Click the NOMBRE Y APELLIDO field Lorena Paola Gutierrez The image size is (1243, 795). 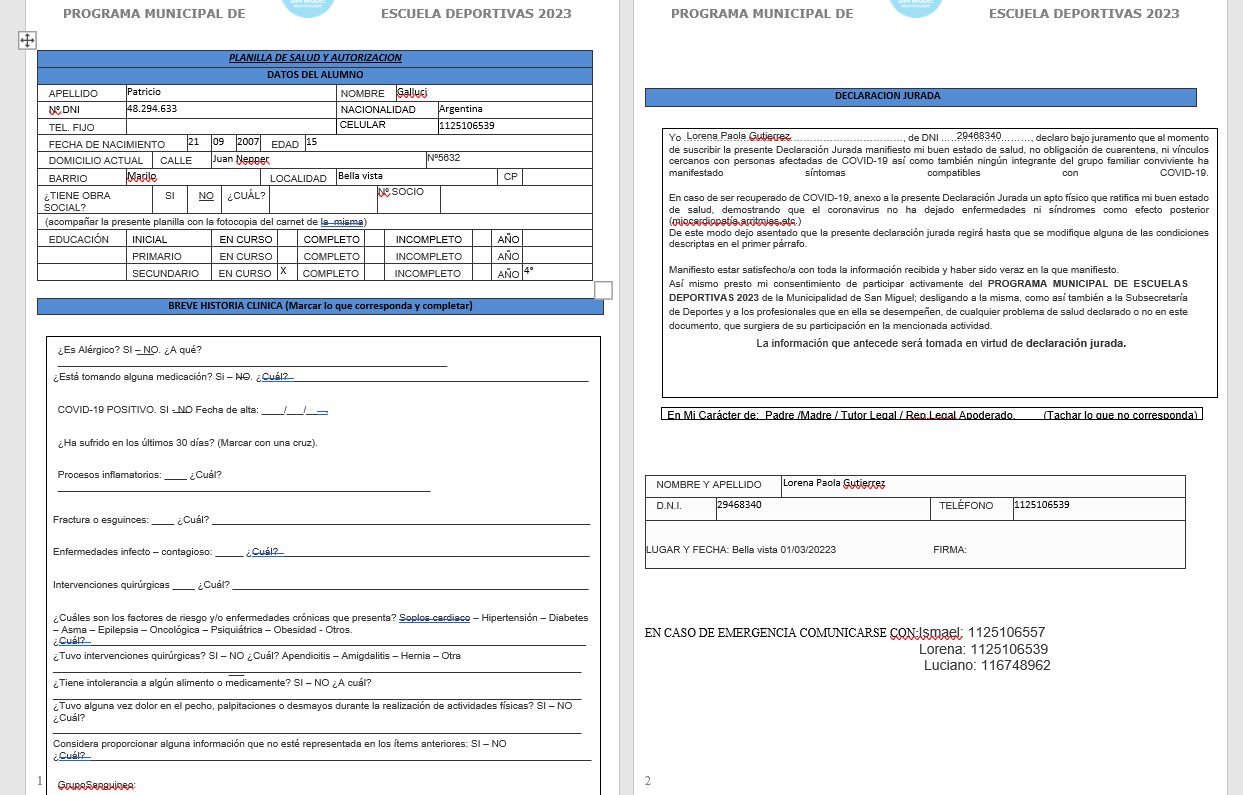(x=980, y=485)
